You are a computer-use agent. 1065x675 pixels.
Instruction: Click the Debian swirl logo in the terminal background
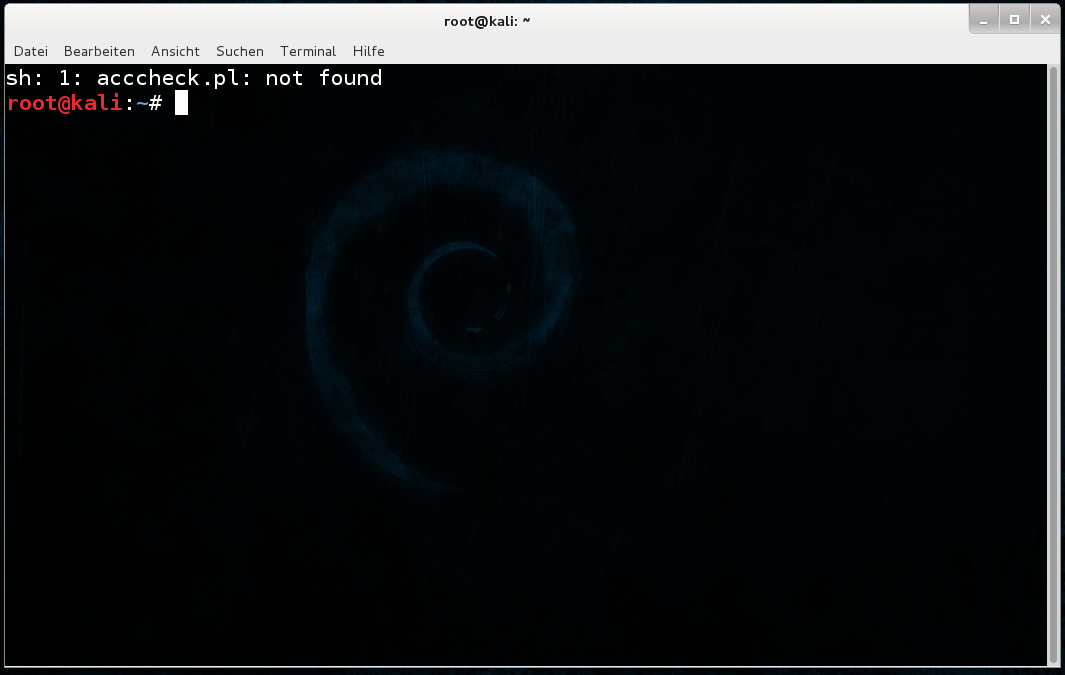click(441, 319)
